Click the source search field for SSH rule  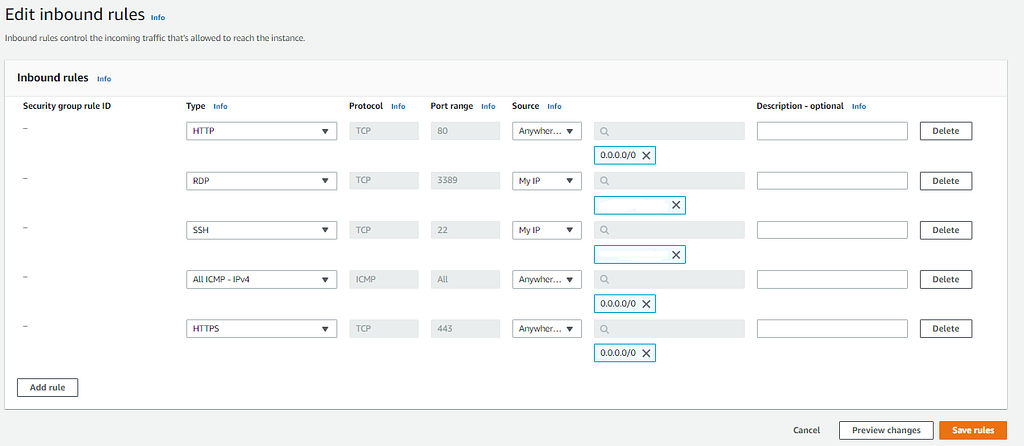(x=669, y=230)
